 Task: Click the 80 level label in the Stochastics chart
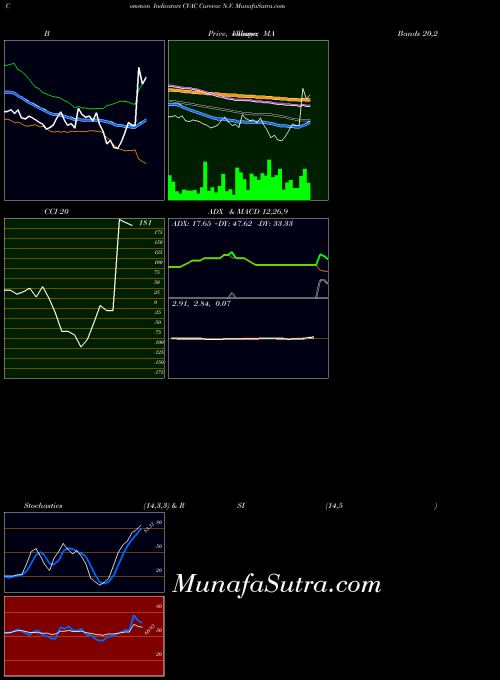click(x=159, y=523)
